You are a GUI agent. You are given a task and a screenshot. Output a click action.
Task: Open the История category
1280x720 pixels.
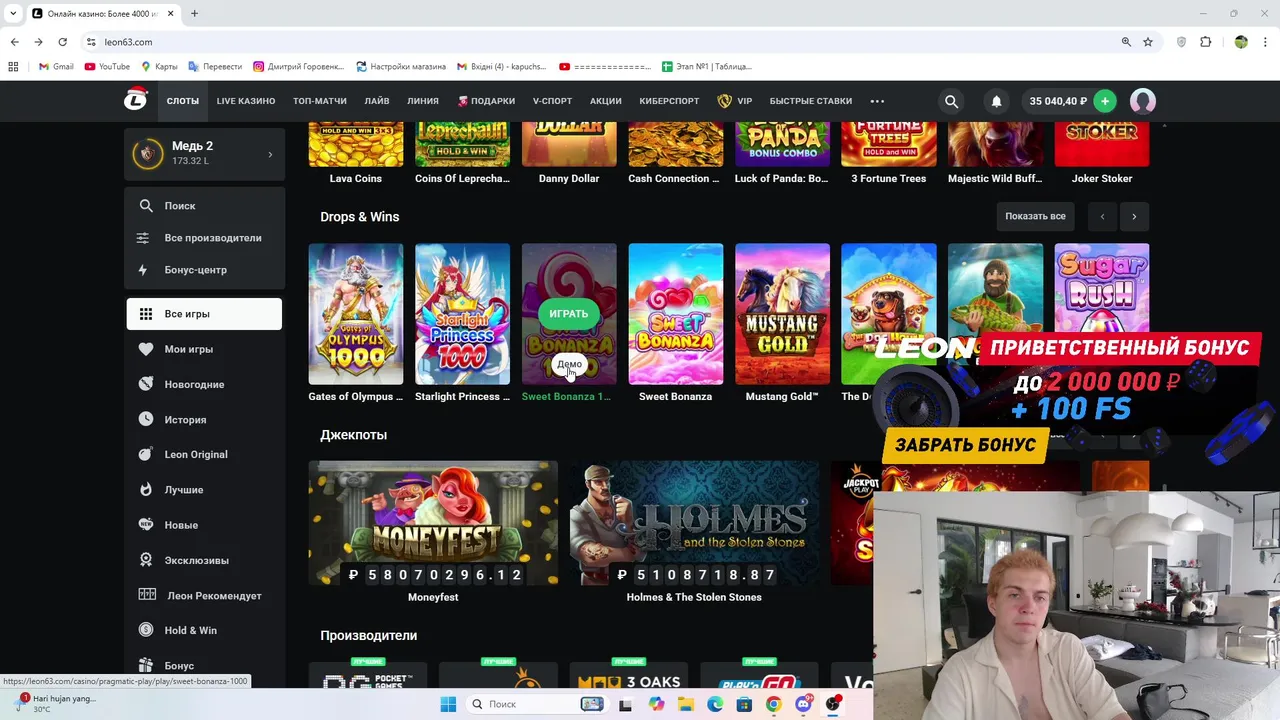(204, 420)
